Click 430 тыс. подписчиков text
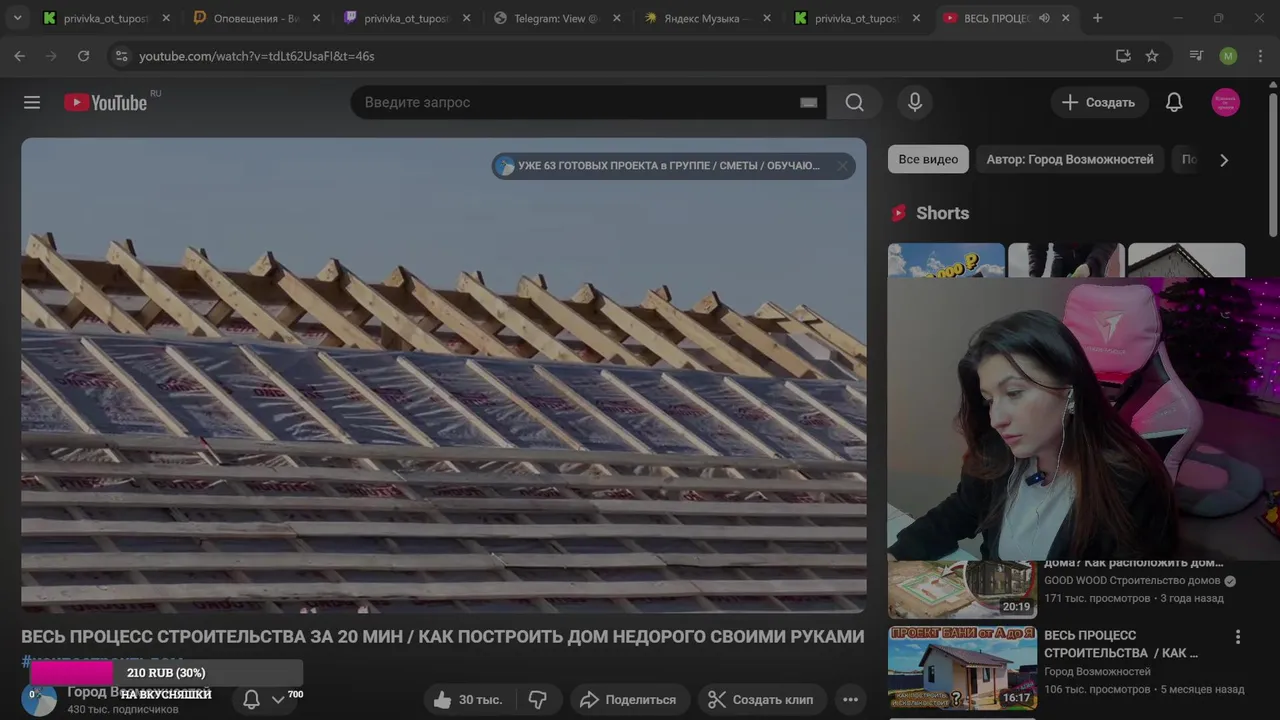Viewport: 1280px width, 720px height. pyautogui.click(x=123, y=709)
